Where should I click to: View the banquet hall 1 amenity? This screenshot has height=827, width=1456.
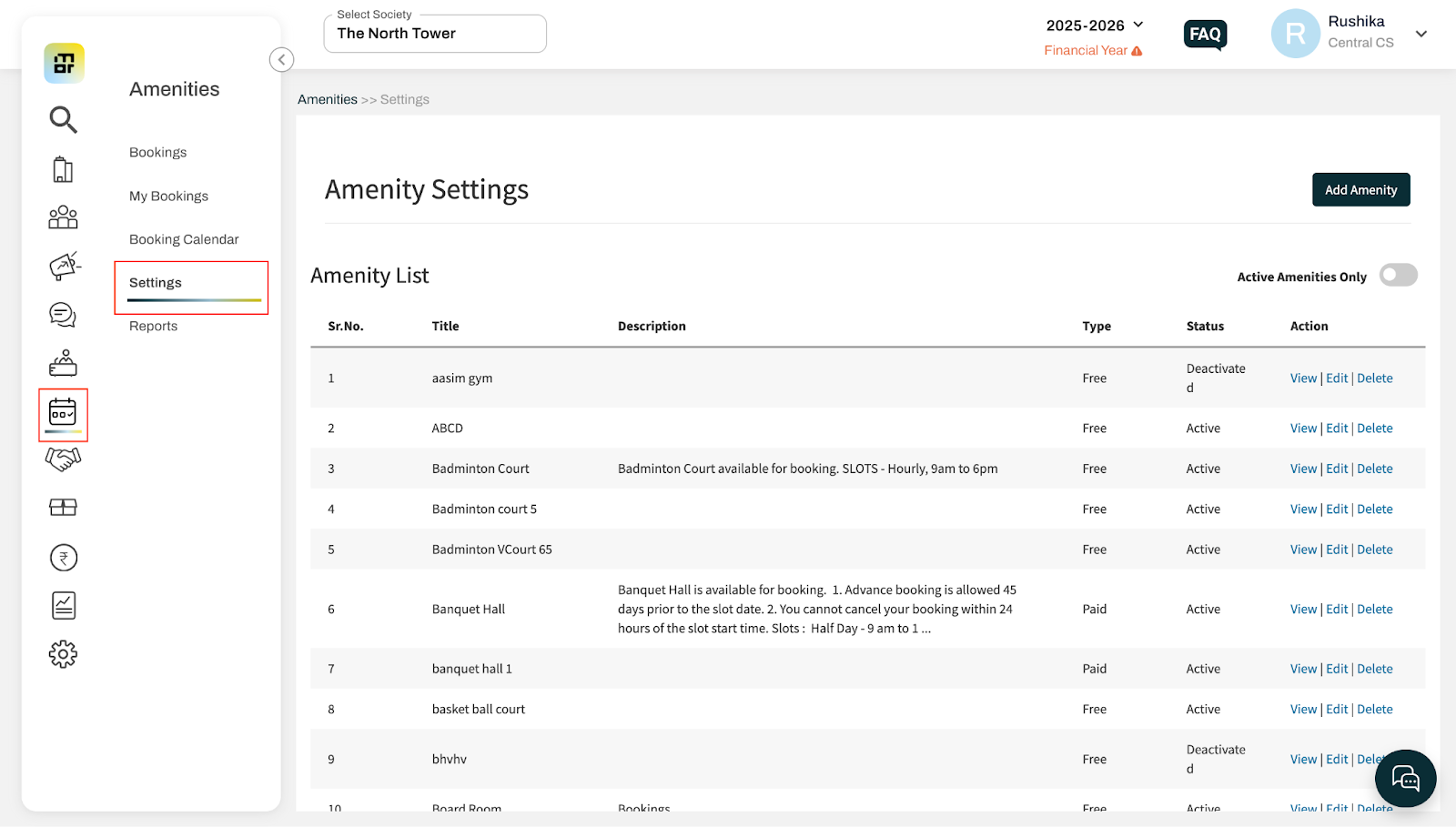[1303, 669]
